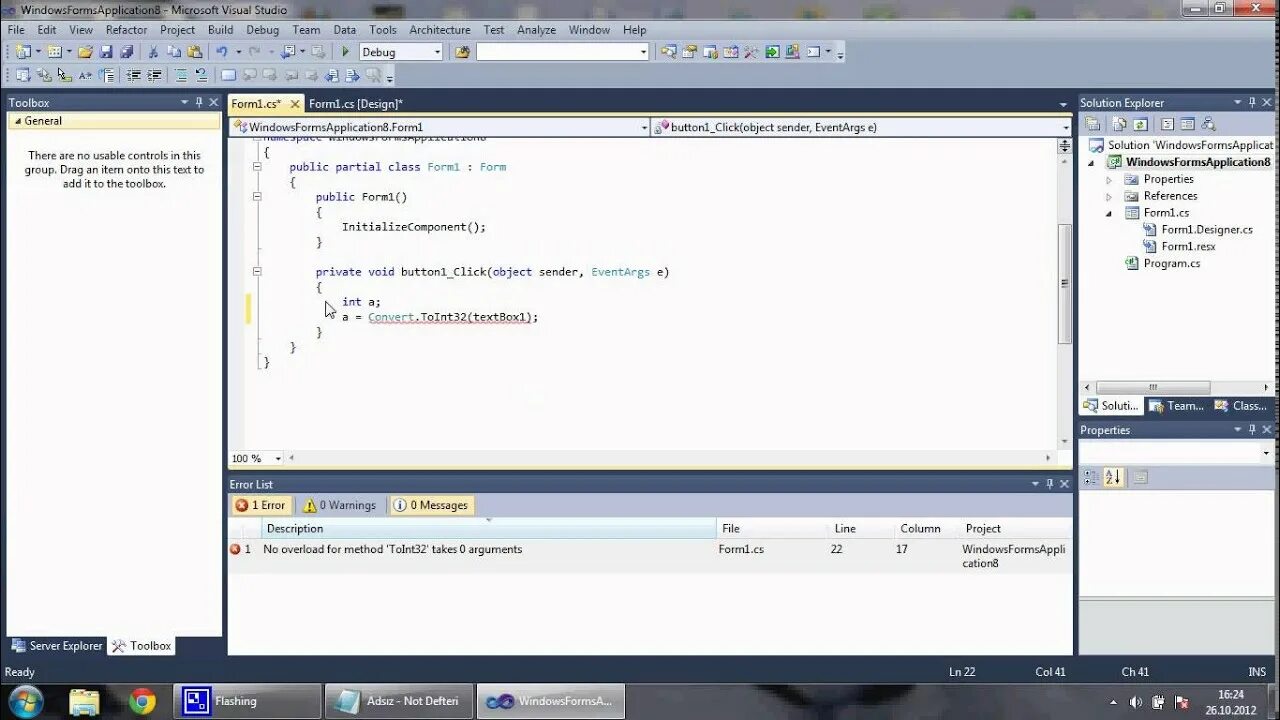This screenshot has height=720, width=1280.
Task: Click the View Class Diagram icon in Solution Explorer
Action: (x=1208, y=124)
